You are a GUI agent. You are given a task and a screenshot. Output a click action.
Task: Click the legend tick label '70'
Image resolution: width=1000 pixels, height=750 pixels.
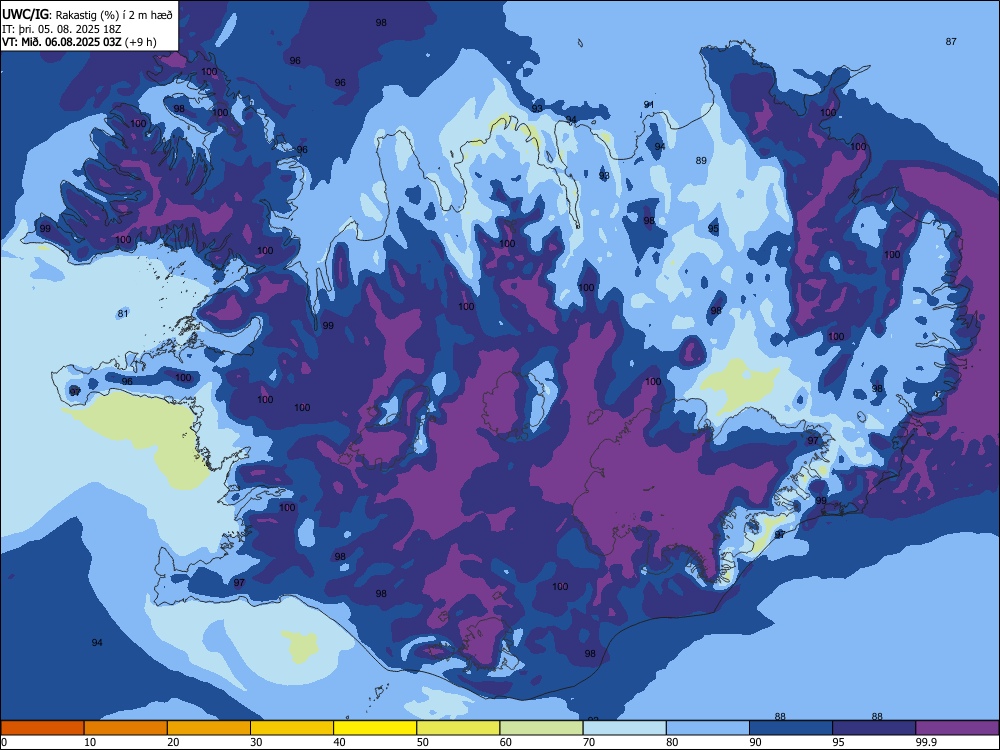(x=589, y=742)
